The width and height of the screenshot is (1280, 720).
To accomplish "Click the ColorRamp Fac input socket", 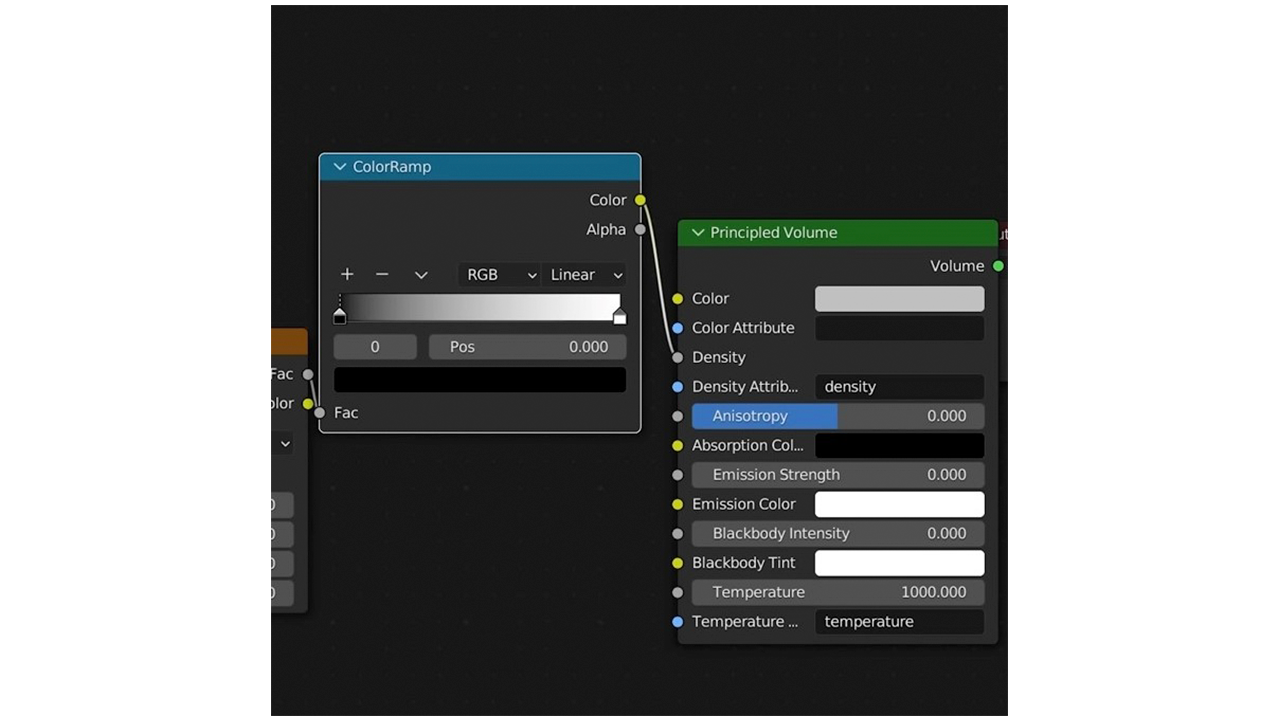I will point(320,412).
